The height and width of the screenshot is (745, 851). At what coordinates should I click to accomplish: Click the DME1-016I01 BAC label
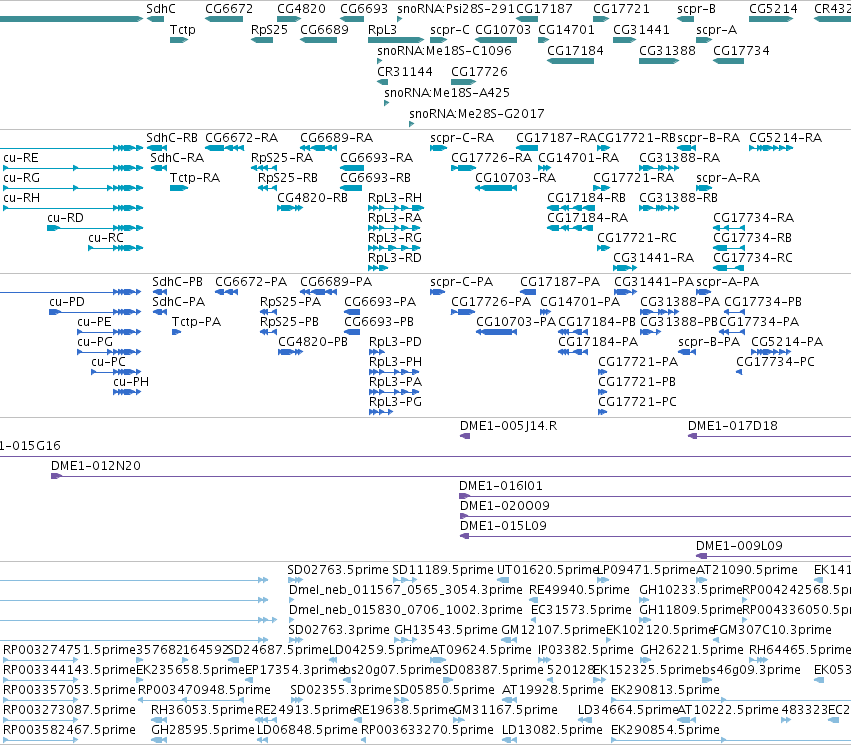tap(500, 486)
